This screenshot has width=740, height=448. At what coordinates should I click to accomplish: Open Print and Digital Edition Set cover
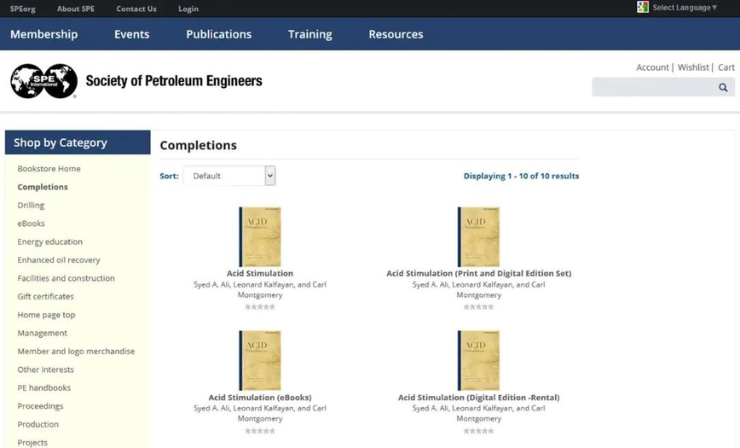coord(479,237)
